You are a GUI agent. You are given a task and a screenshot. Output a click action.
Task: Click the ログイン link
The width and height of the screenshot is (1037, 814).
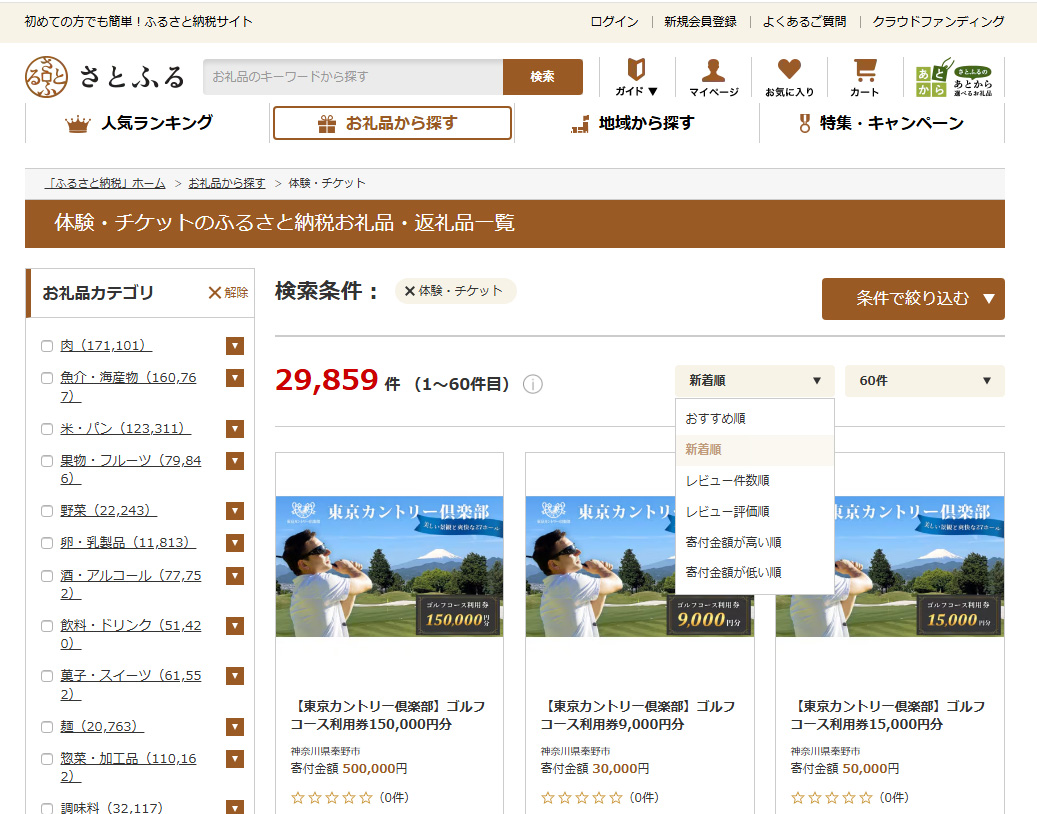coord(614,21)
